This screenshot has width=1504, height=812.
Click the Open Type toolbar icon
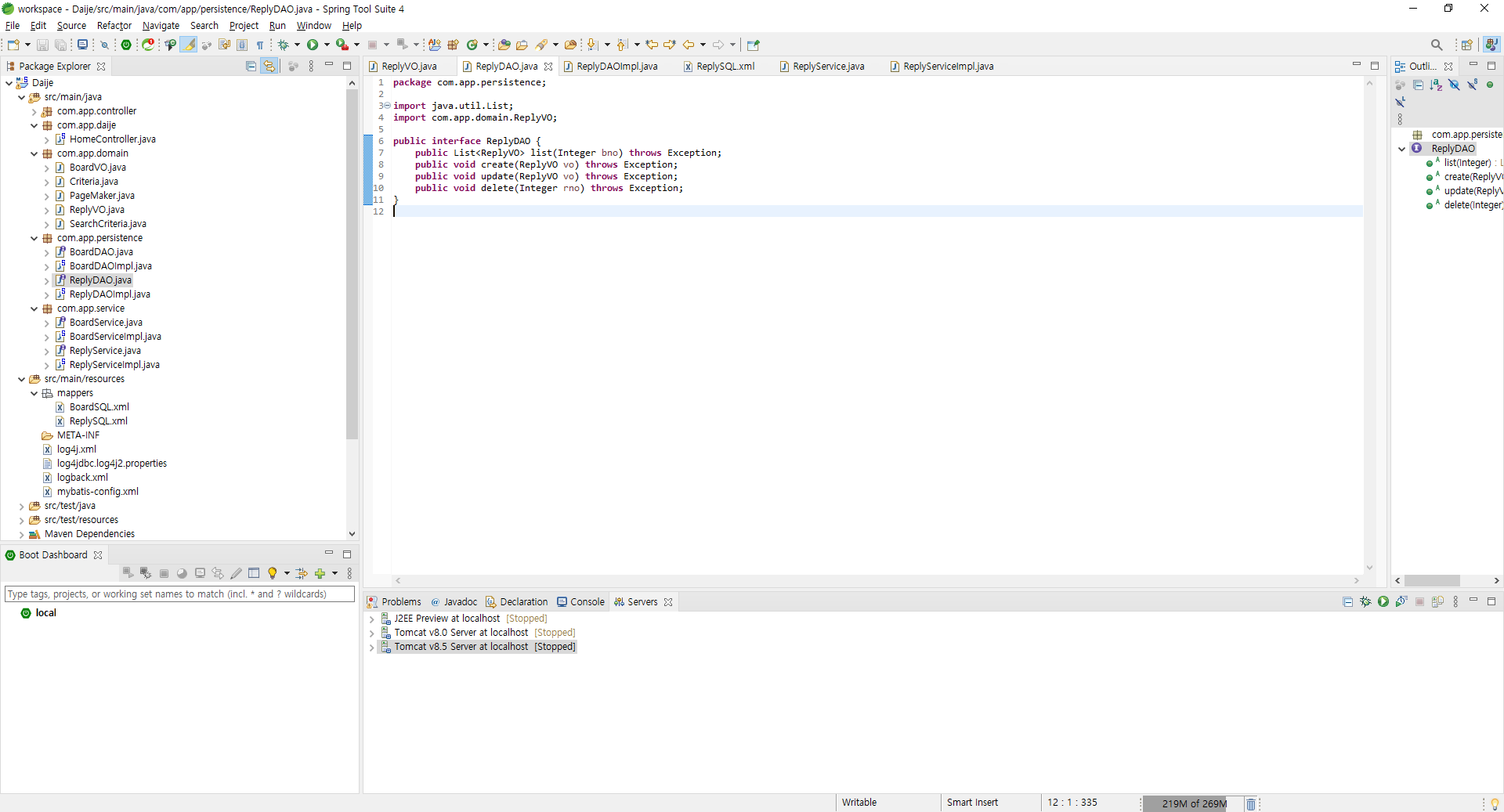coord(504,45)
